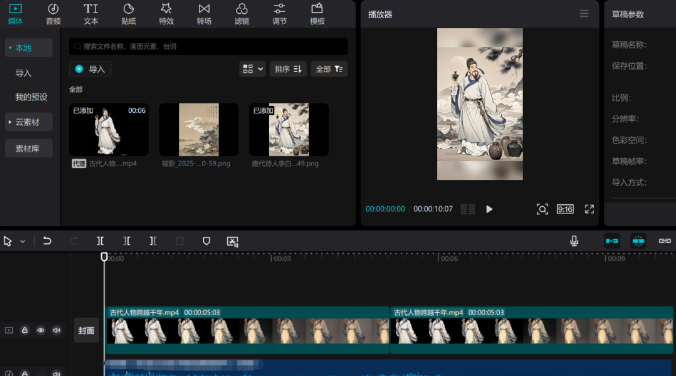676x376 pixels.
Task: Mute the main video track
Action: (x=56, y=330)
